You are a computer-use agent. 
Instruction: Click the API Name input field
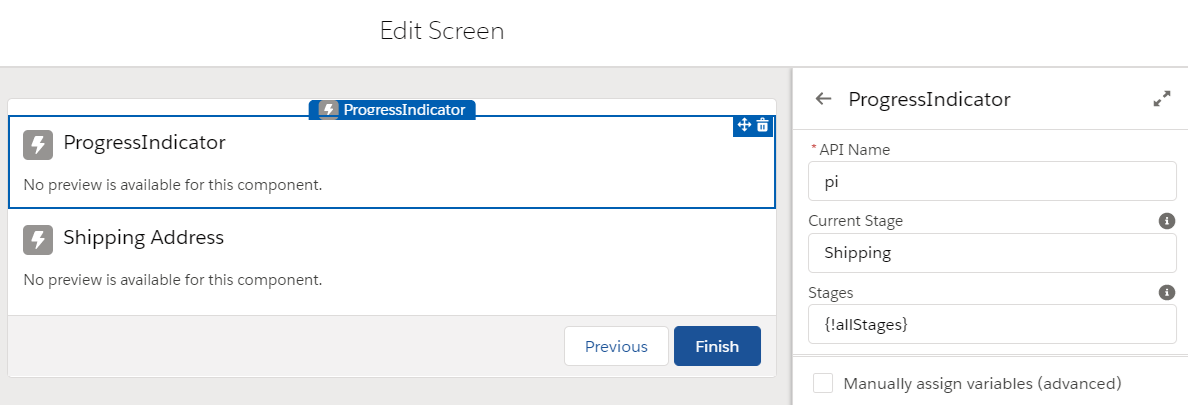992,182
